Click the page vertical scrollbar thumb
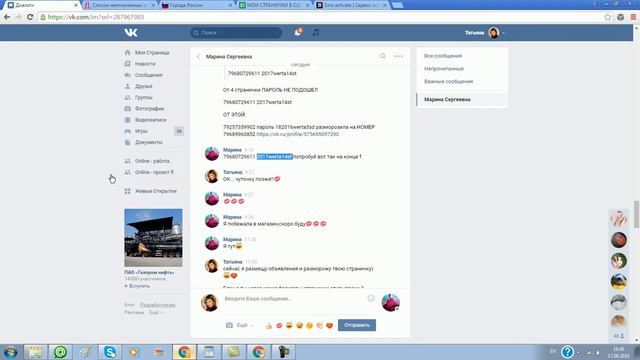 click(x=636, y=214)
